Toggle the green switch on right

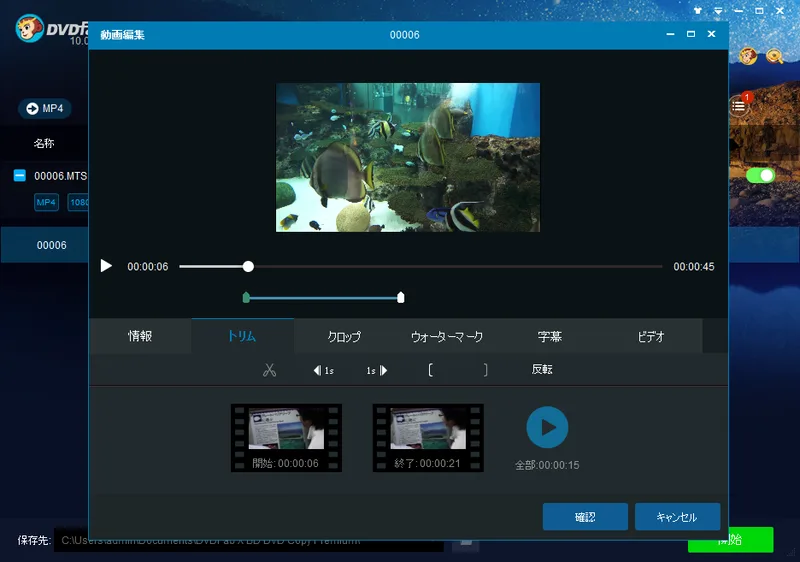click(x=761, y=175)
